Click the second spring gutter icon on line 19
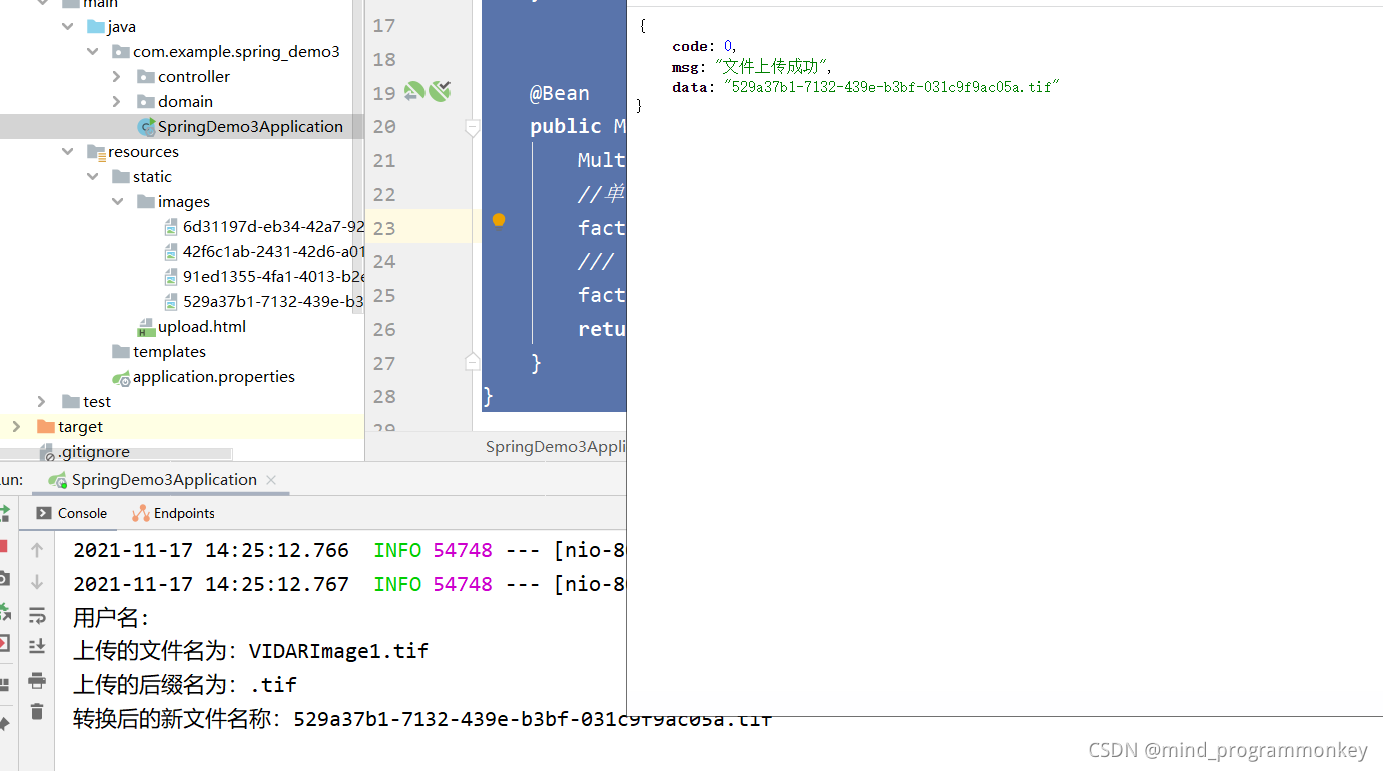This screenshot has height=771, width=1383. click(x=440, y=91)
